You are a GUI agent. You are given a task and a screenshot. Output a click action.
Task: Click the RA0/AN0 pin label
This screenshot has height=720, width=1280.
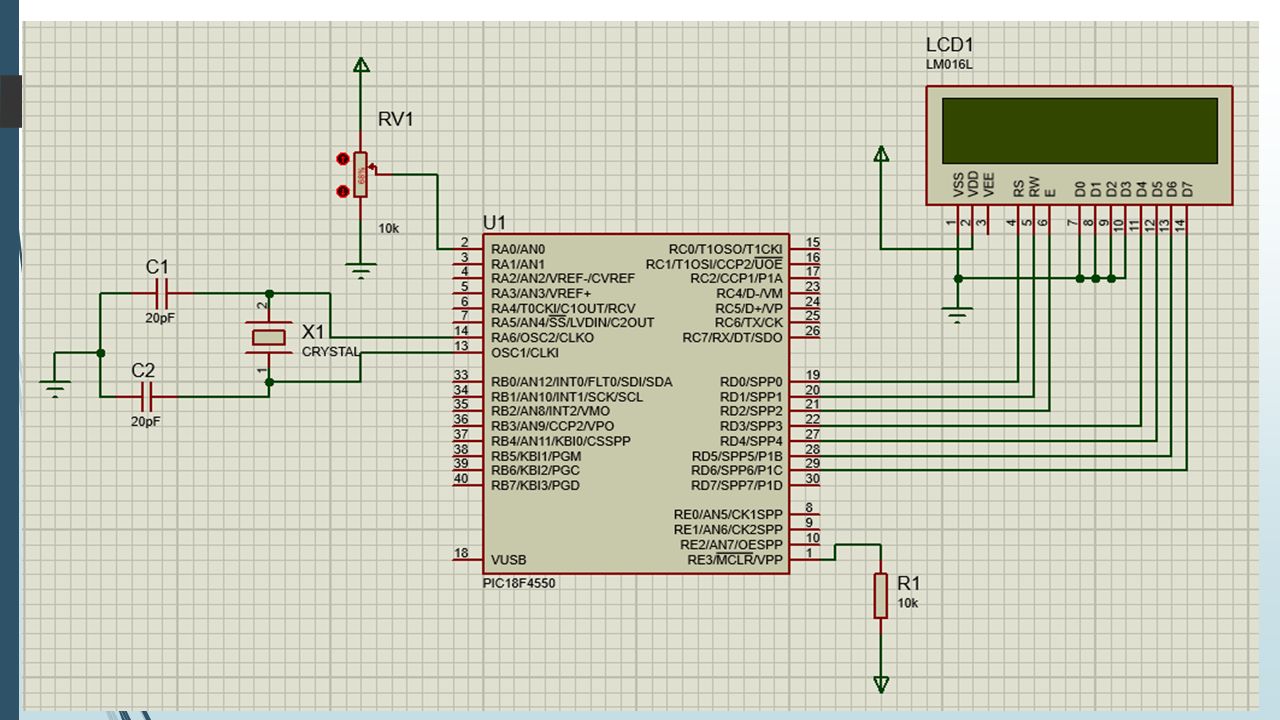(518, 249)
